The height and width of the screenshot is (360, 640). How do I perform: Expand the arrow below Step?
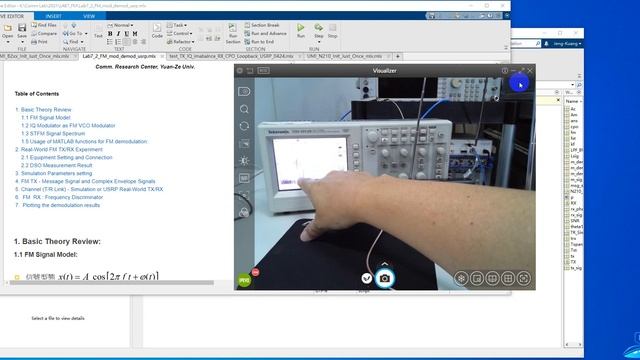click(319, 42)
